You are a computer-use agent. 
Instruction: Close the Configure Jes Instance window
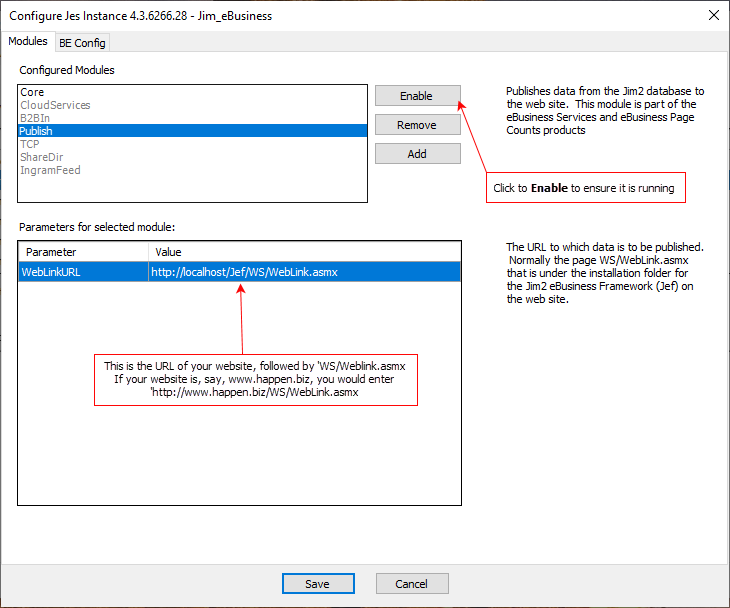click(714, 15)
